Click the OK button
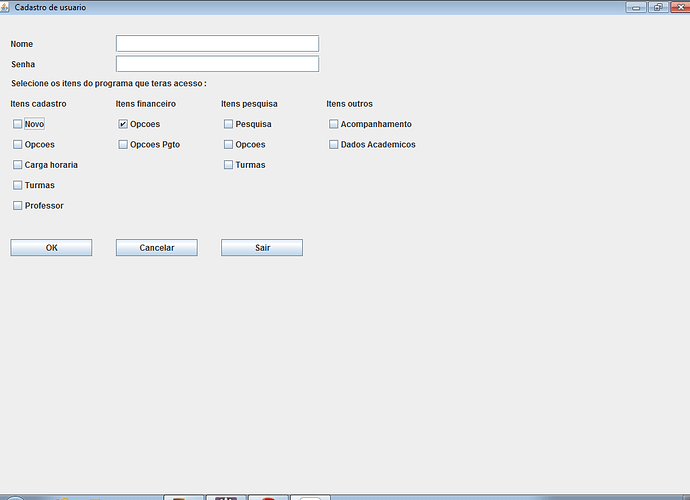The width and height of the screenshot is (690, 500). [x=51, y=247]
